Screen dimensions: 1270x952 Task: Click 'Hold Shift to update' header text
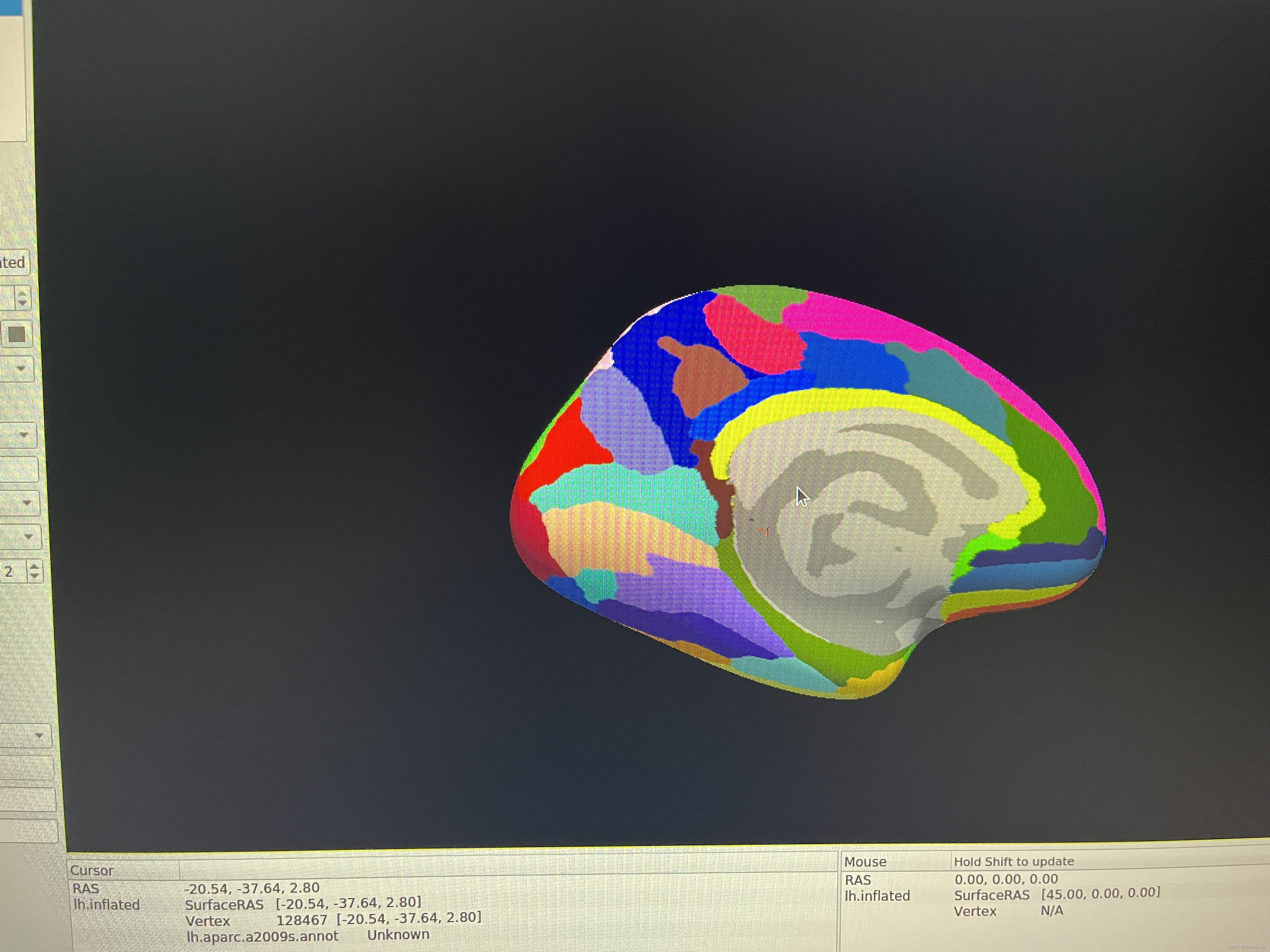(1013, 861)
